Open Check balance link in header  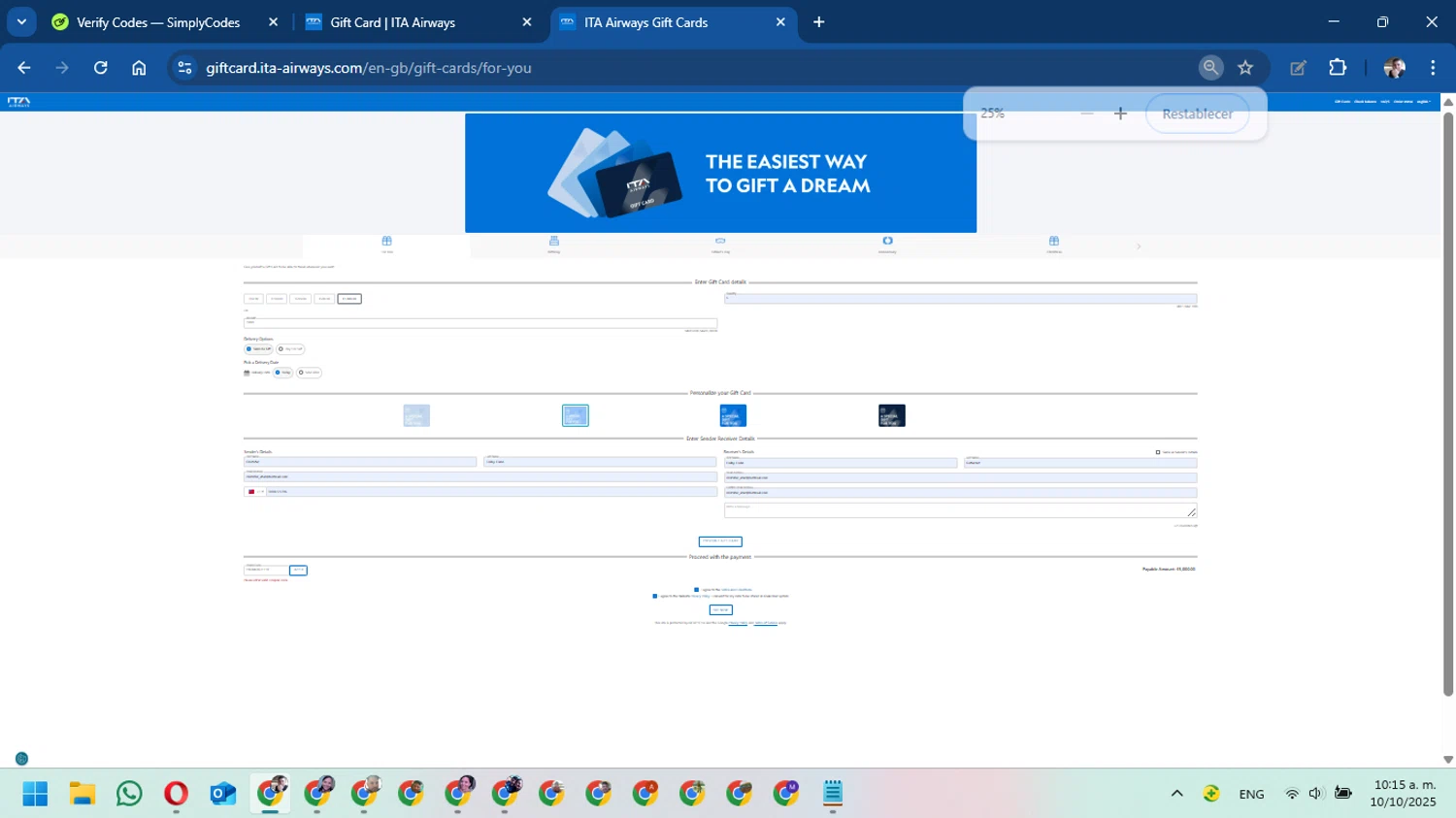tap(1366, 102)
